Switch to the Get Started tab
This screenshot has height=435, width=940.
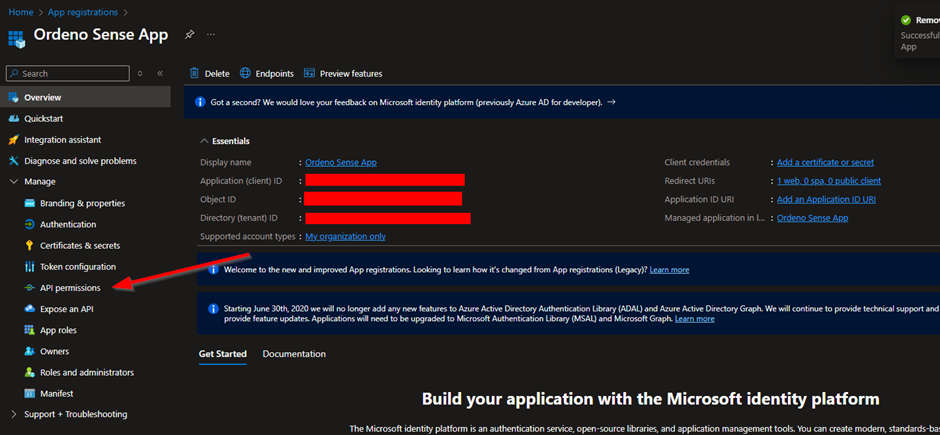[222, 354]
